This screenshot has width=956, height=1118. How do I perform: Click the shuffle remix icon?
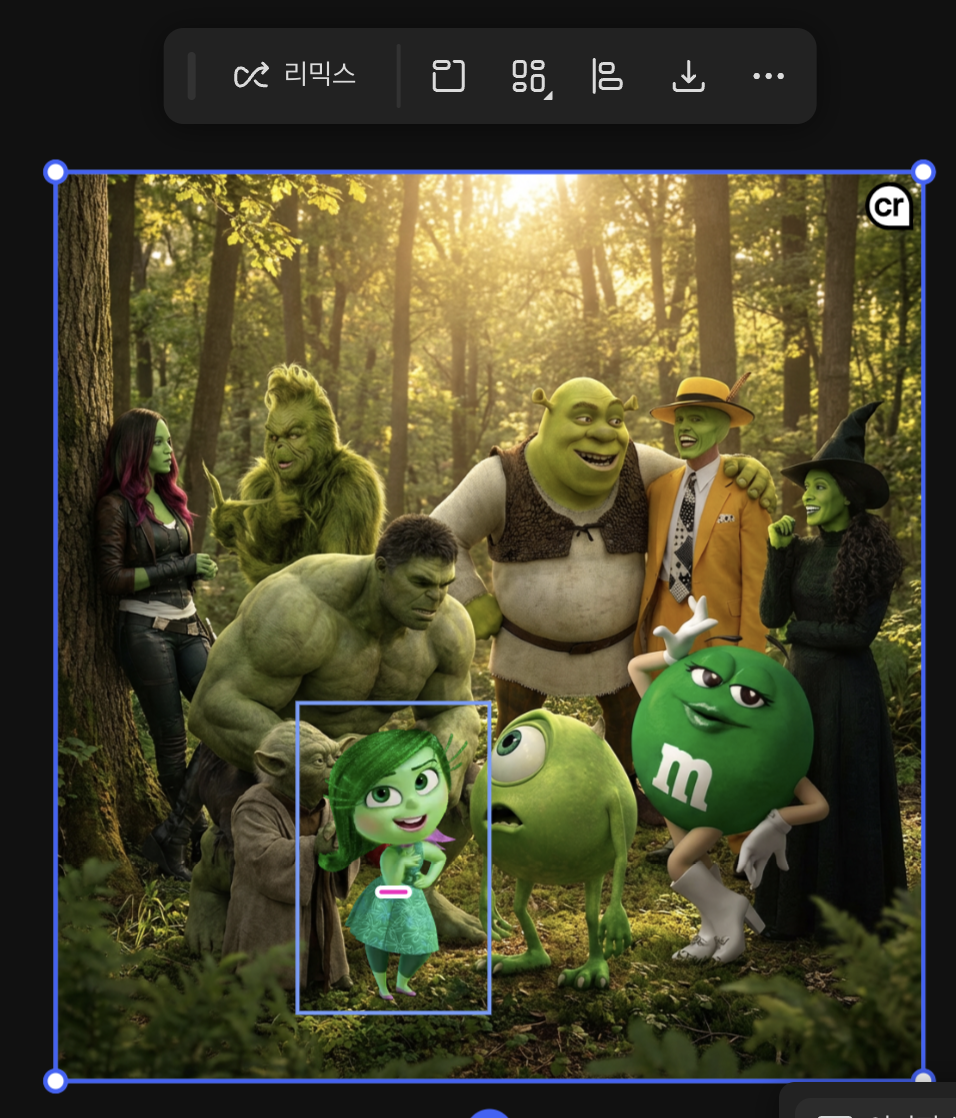[251, 76]
